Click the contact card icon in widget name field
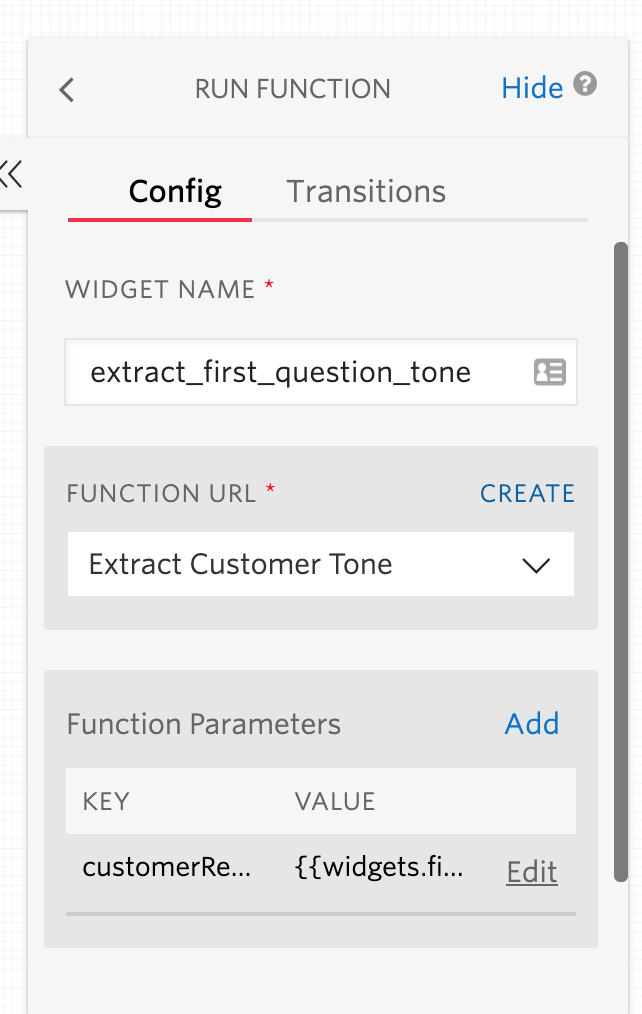The height and width of the screenshot is (1014, 642). 549,373
